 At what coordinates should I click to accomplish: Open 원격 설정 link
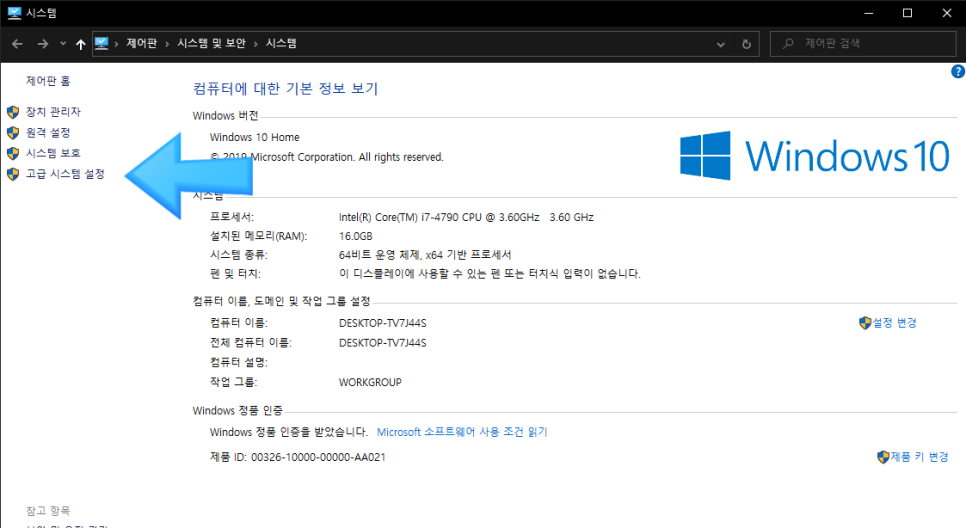coord(48,132)
